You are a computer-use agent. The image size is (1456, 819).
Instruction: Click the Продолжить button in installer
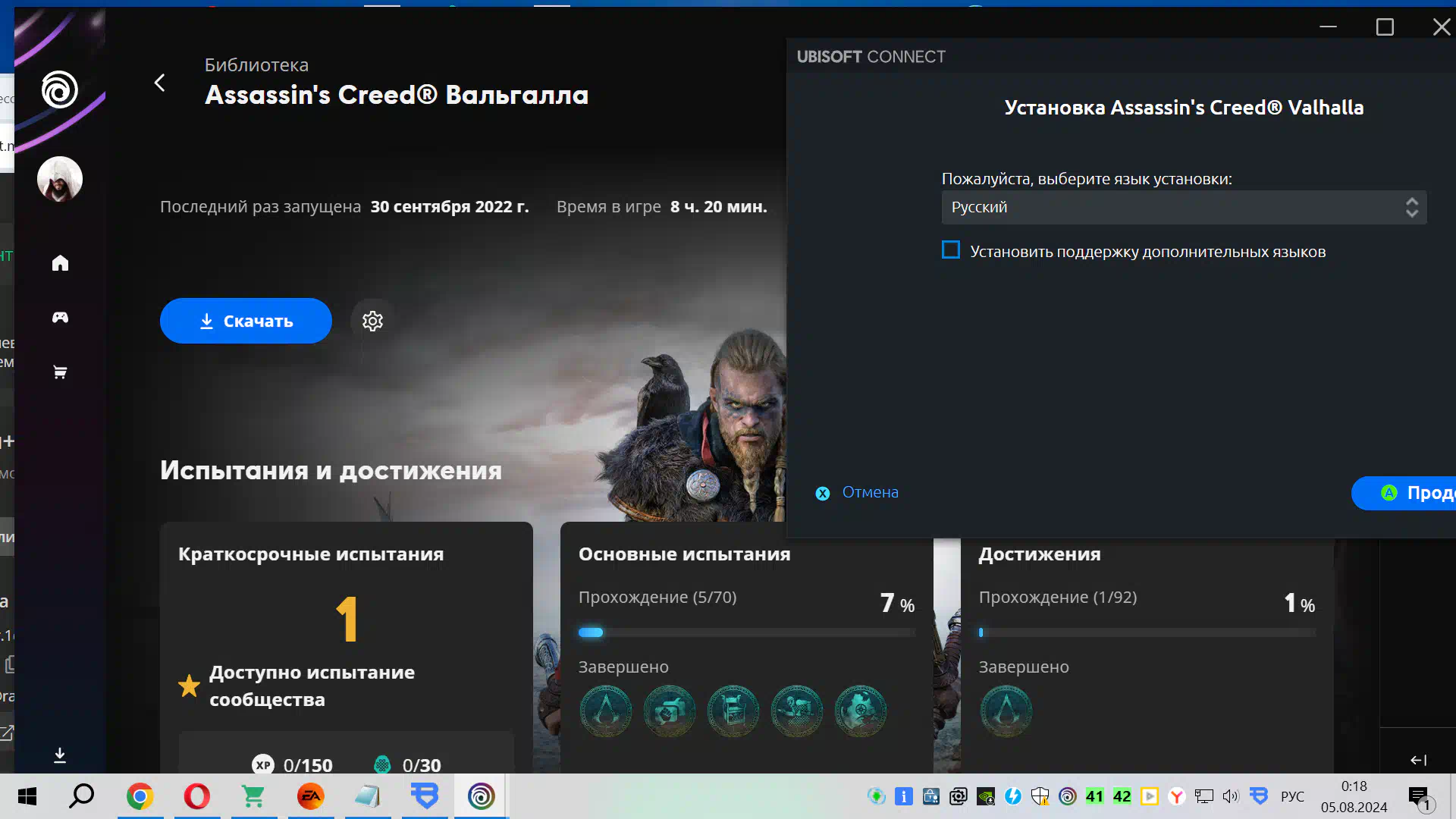click(x=1404, y=493)
